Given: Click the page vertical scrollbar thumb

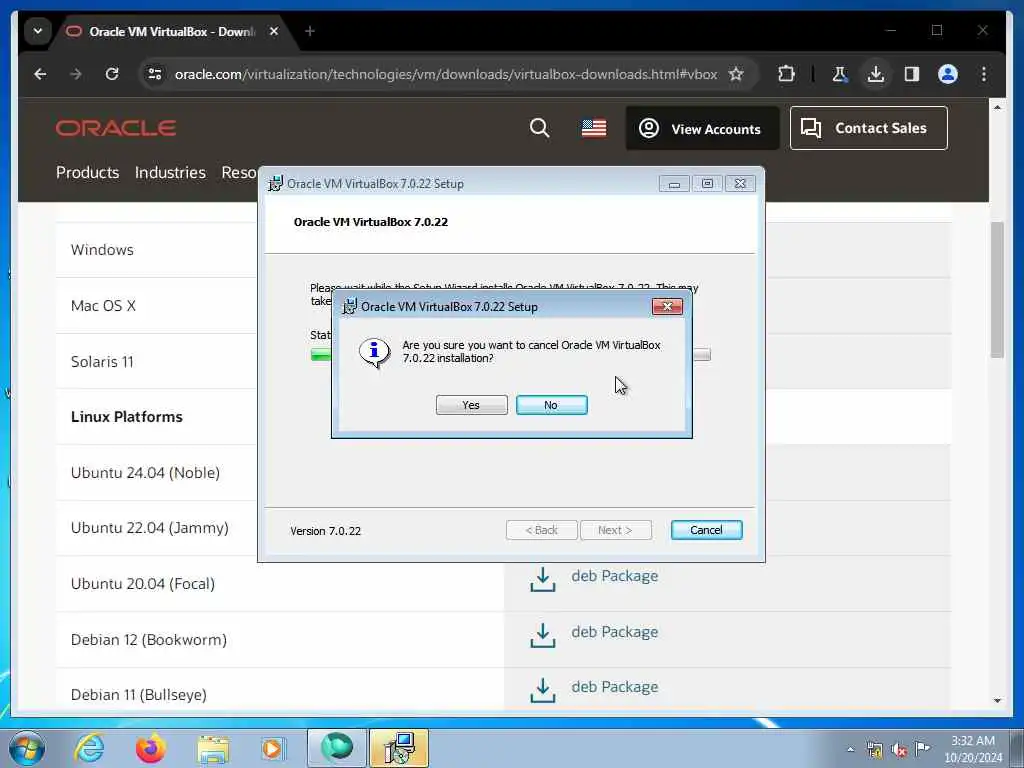Looking at the screenshot, I should pyautogui.click(x=997, y=290).
